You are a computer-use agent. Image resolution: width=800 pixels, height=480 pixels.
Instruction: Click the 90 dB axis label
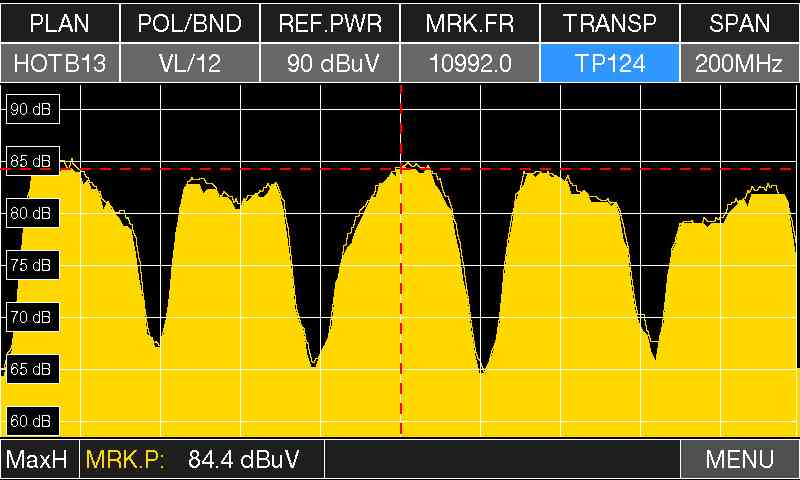point(33,109)
